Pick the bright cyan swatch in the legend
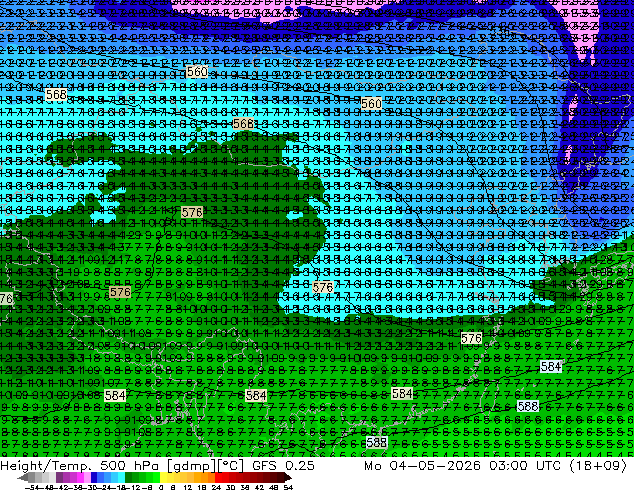 [122, 478]
